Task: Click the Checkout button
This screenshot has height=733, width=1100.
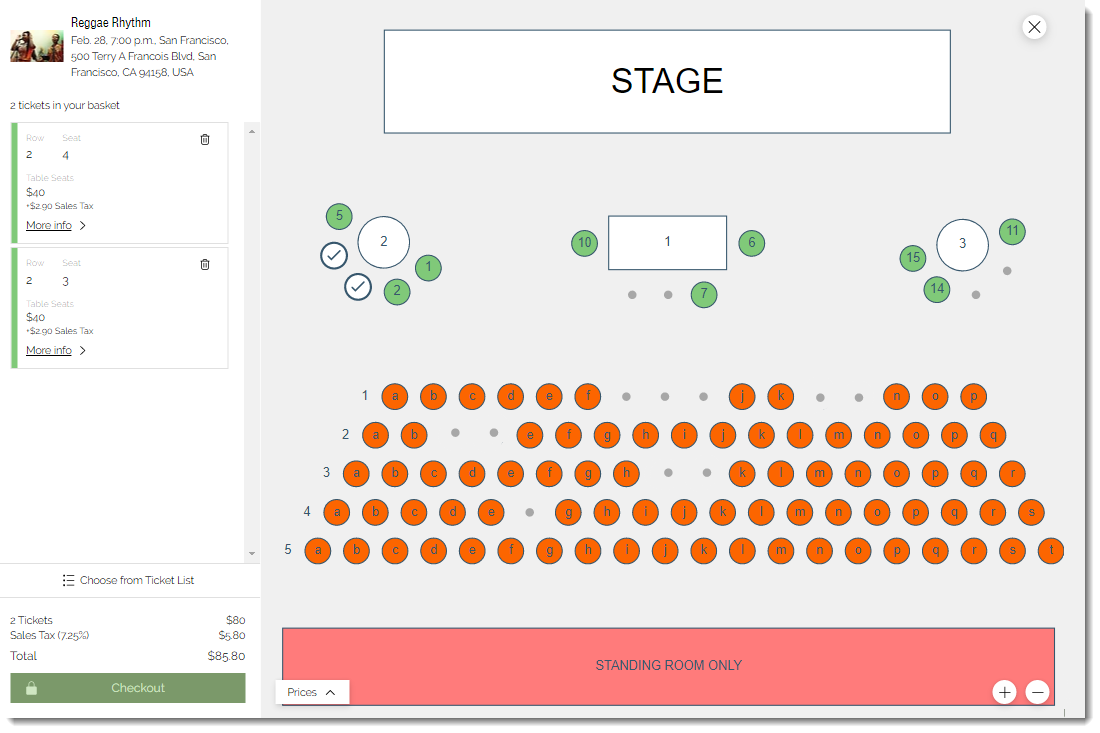Action: pyautogui.click(x=128, y=688)
